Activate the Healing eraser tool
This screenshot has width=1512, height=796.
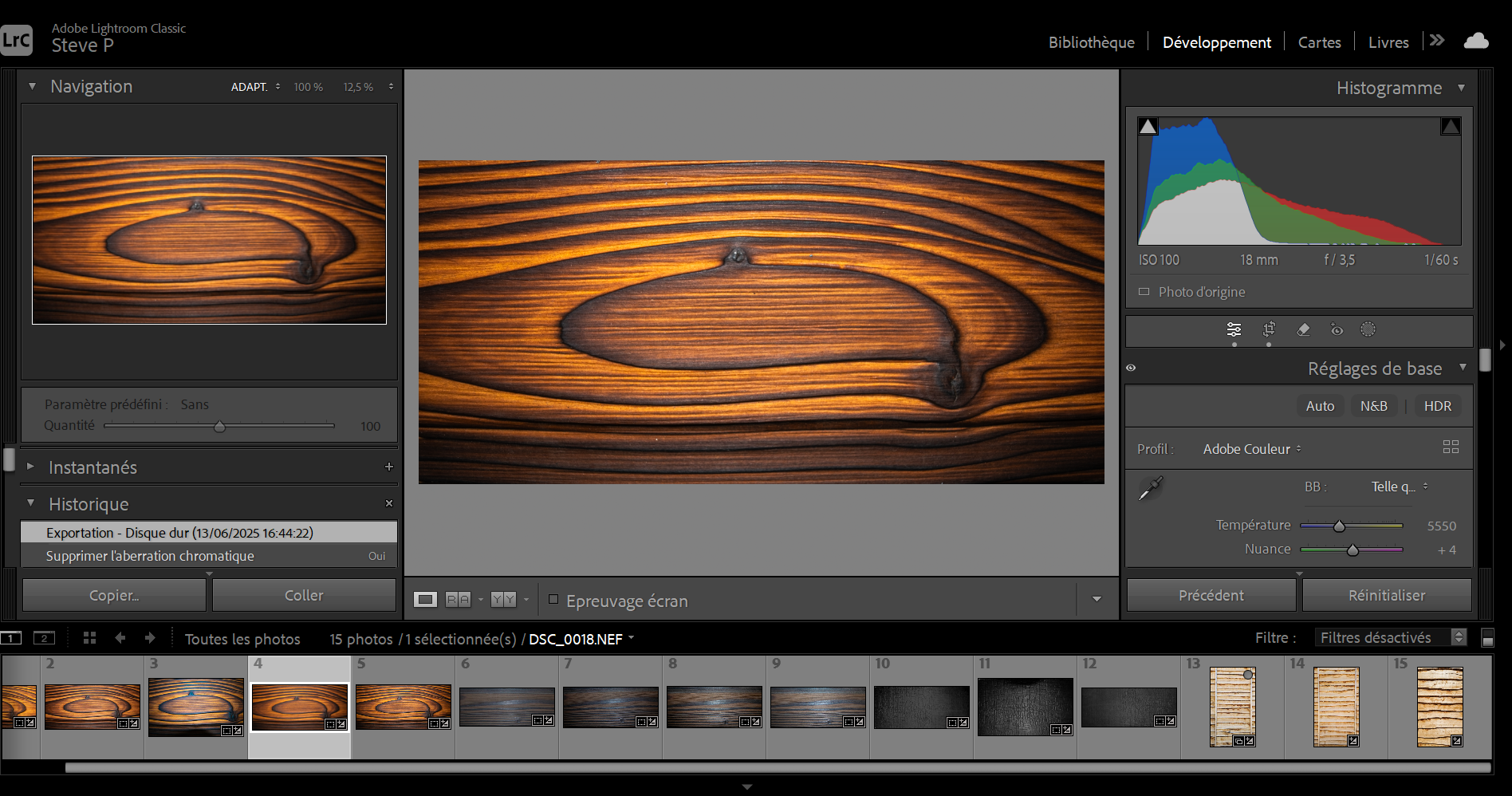coord(1303,329)
